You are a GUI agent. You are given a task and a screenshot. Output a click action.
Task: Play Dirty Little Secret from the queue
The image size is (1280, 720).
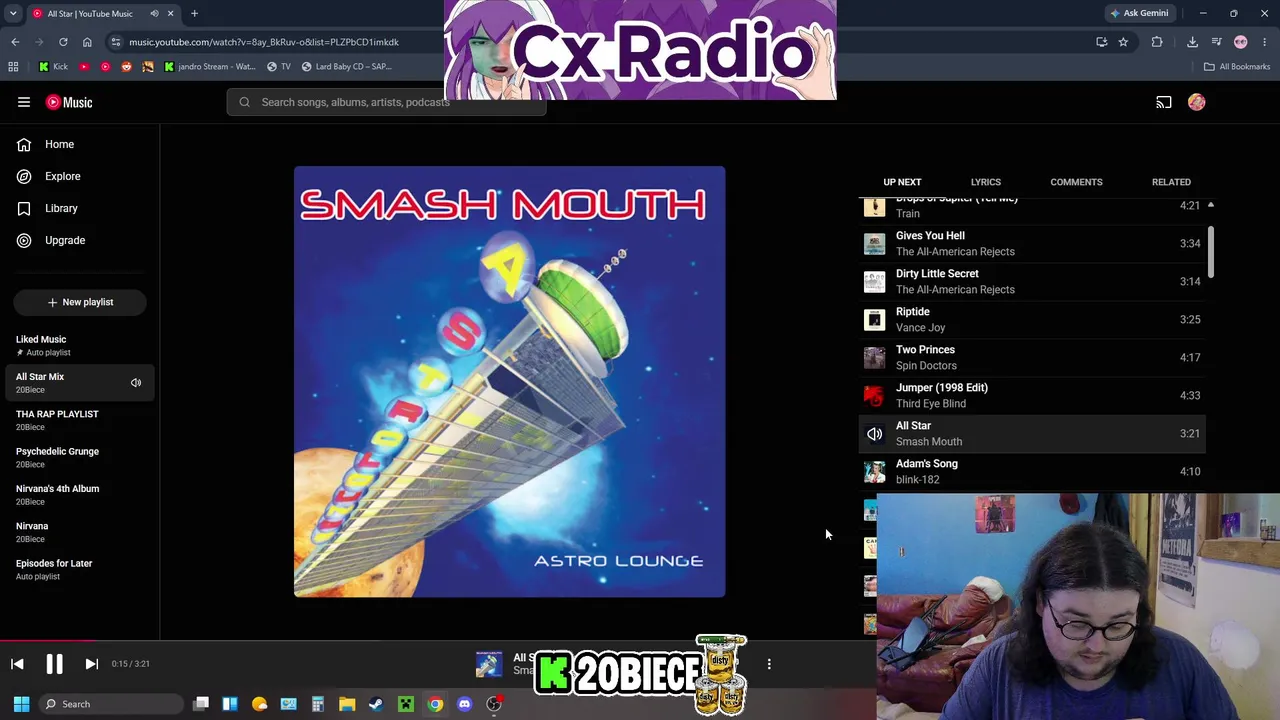(x=1032, y=281)
